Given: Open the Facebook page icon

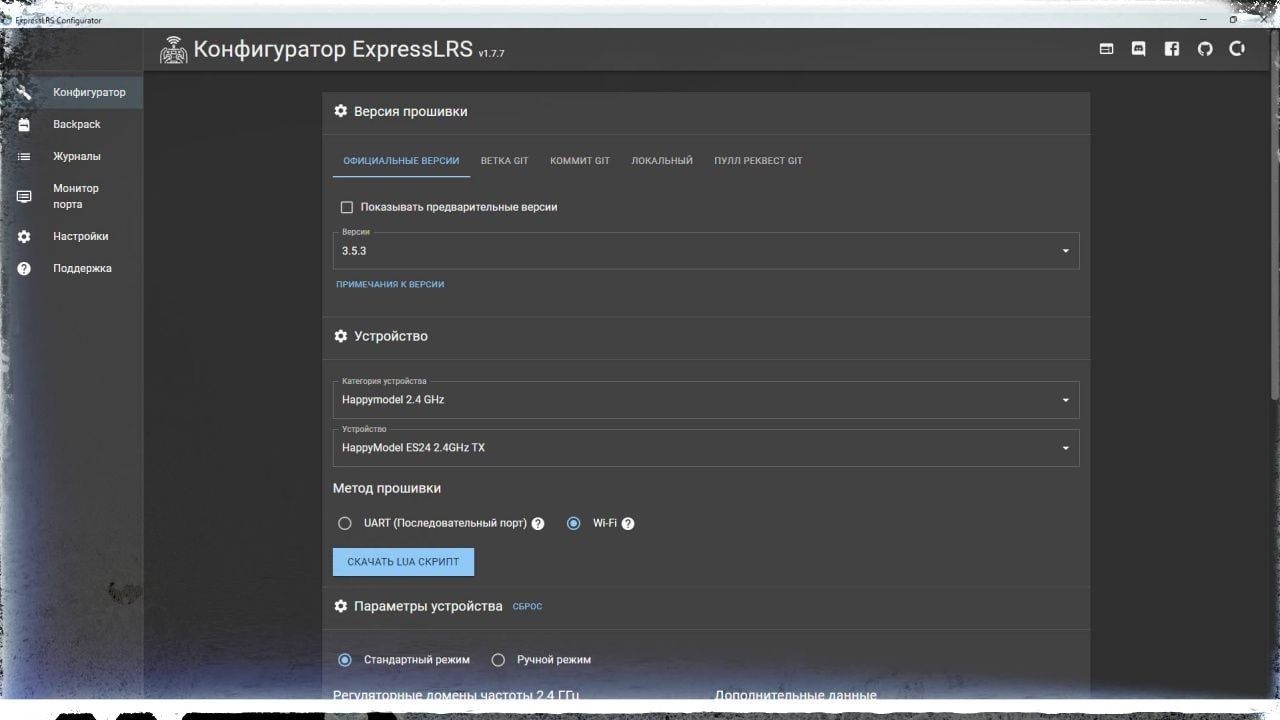Looking at the screenshot, I should pyautogui.click(x=1172, y=49).
